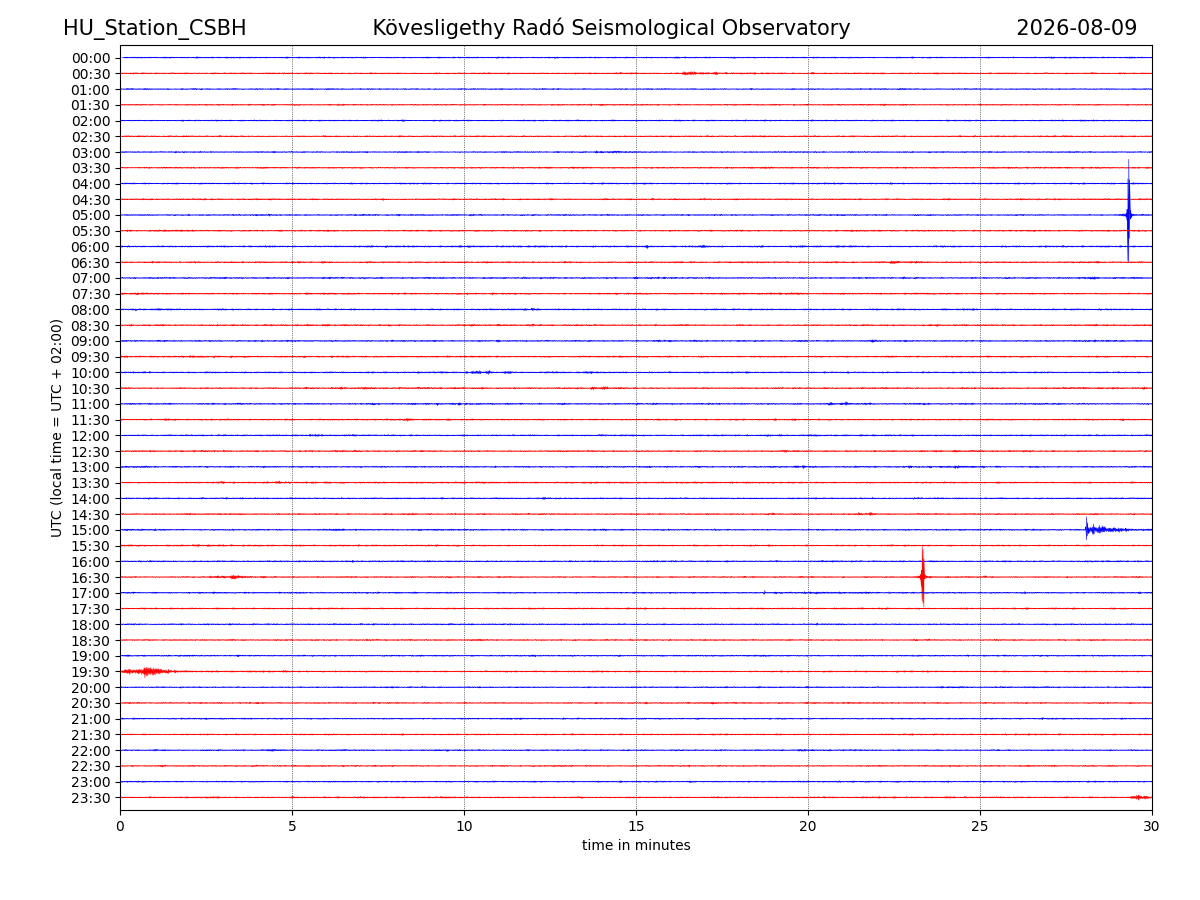Click the x-axis tick label 15
The height and width of the screenshot is (900, 1200).
[636, 827]
